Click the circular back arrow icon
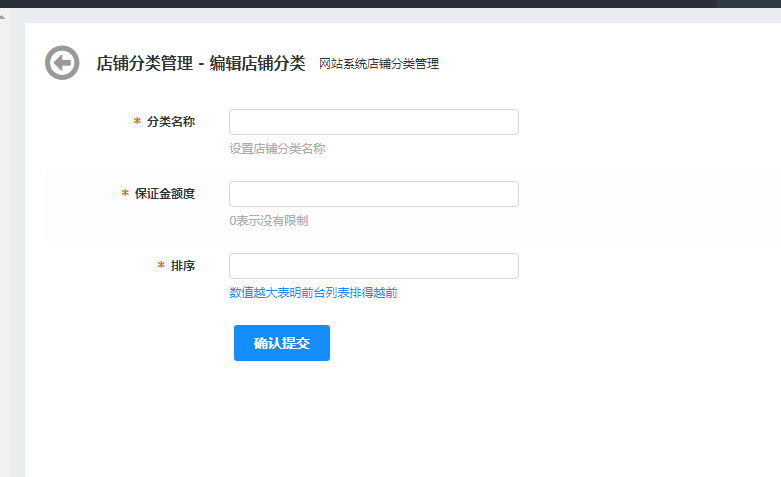781x477 pixels. [62, 63]
